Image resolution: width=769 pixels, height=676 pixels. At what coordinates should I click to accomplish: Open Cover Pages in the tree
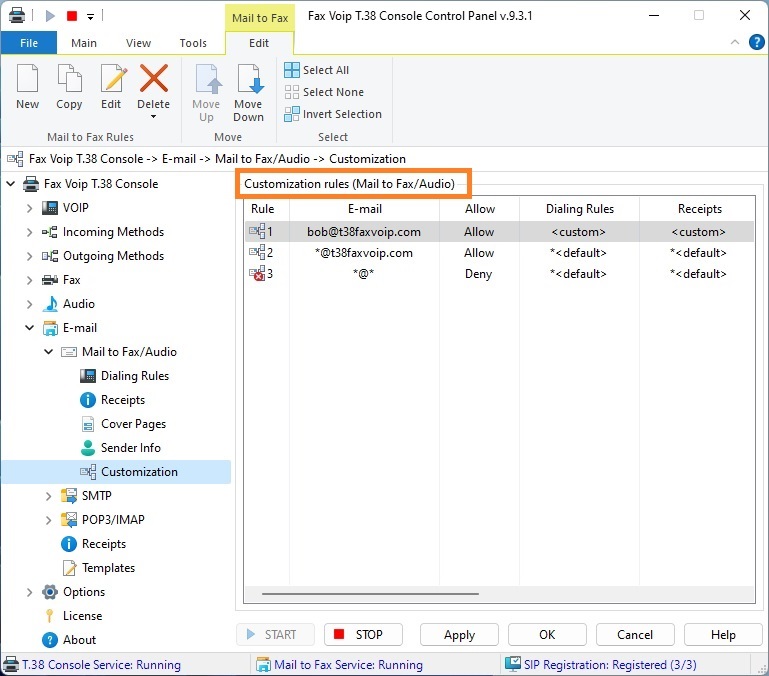[133, 424]
